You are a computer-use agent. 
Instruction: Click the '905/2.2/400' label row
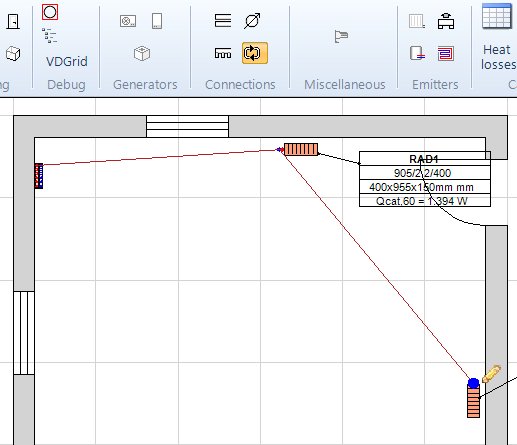pos(425,173)
